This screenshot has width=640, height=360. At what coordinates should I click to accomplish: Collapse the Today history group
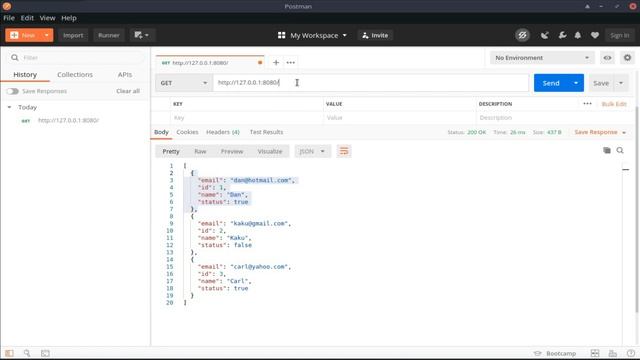pos(9,107)
